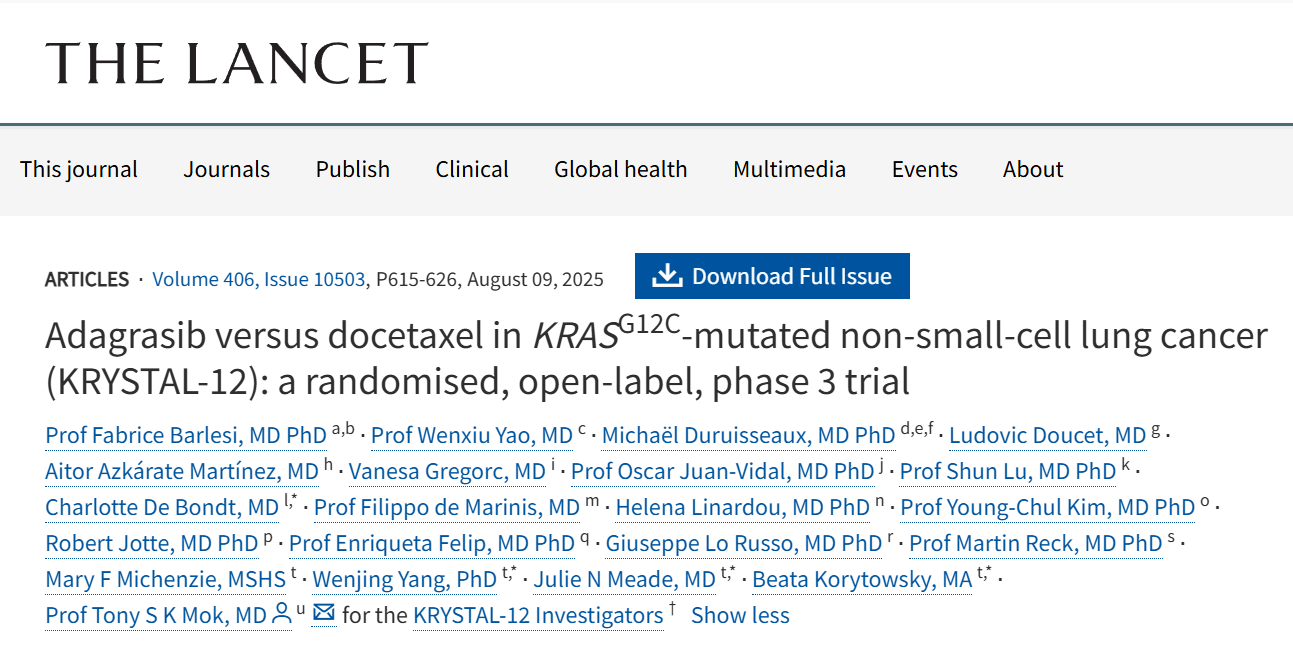Viewport: 1293px width, 648px height.
Task: Open the About menu
Action: tap(1033, 169)
